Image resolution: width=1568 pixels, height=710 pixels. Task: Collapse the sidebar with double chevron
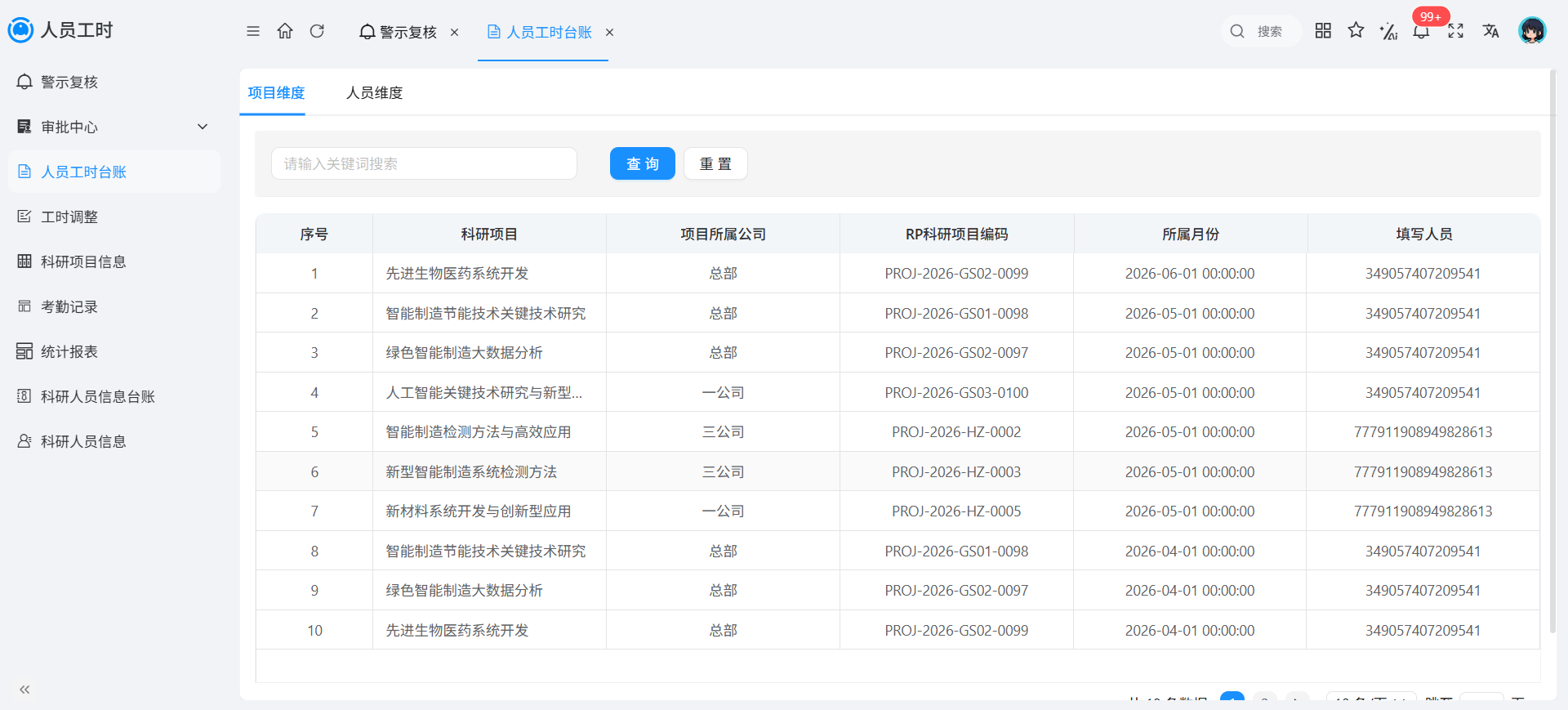click(24, 690)
